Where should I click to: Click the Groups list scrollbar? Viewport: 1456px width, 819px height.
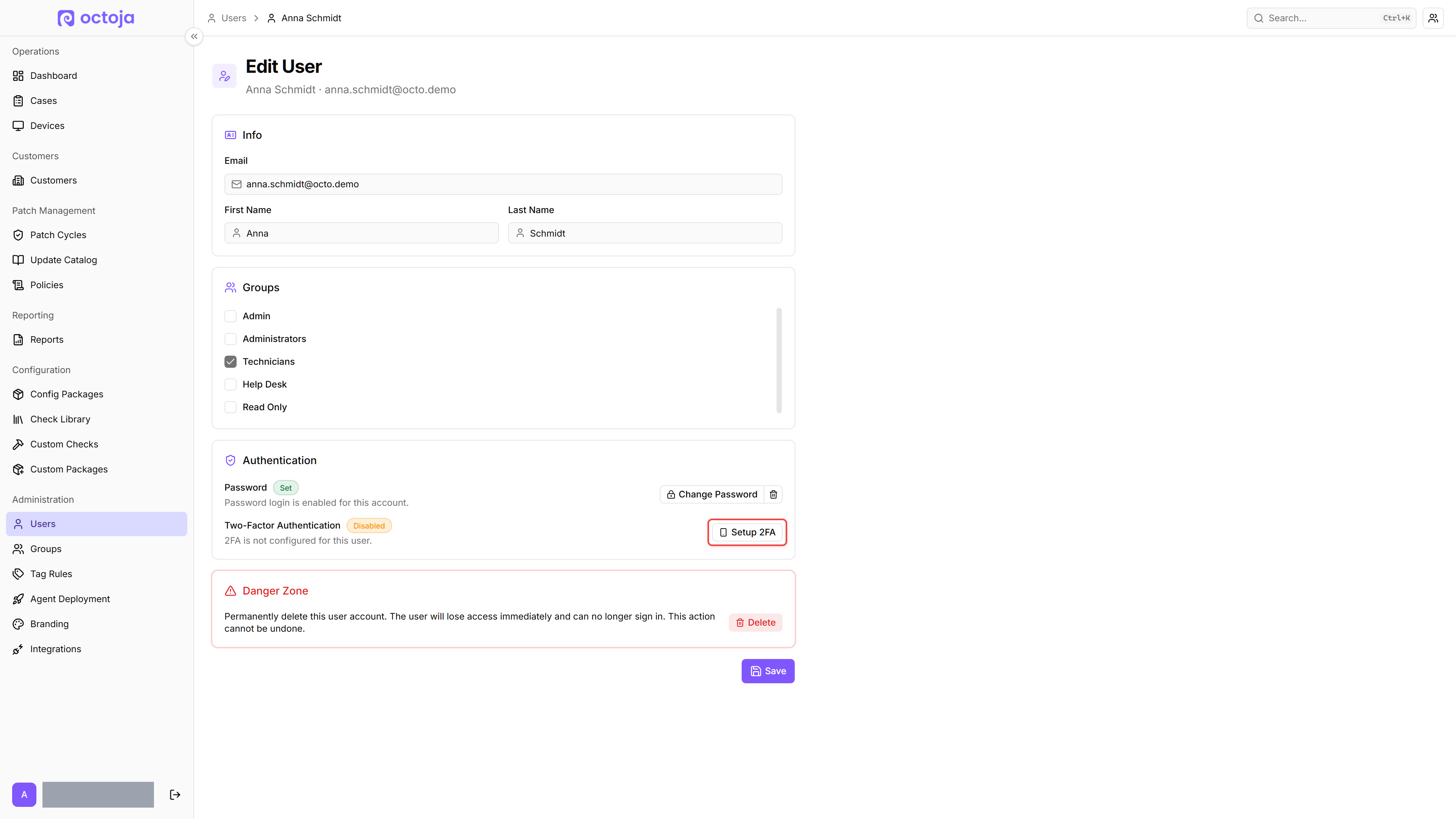click(x=779, y=361)
